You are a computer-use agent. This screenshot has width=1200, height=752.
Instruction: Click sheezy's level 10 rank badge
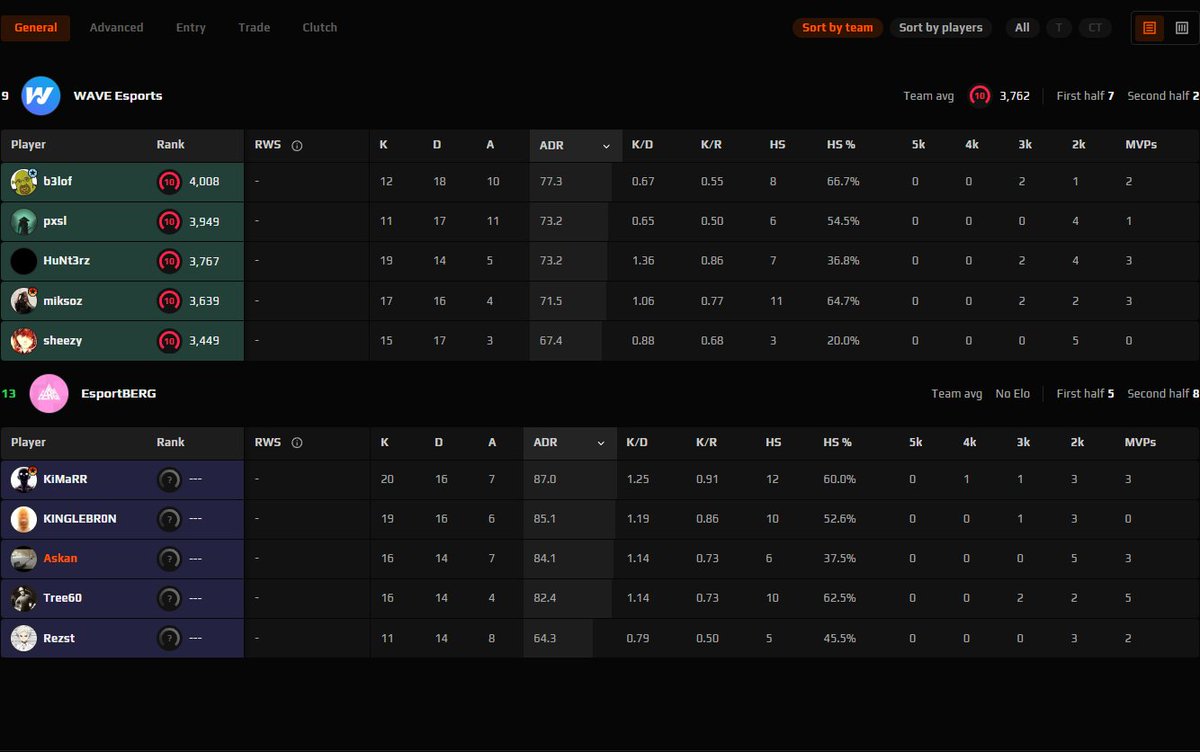click(x=169, y=341)
